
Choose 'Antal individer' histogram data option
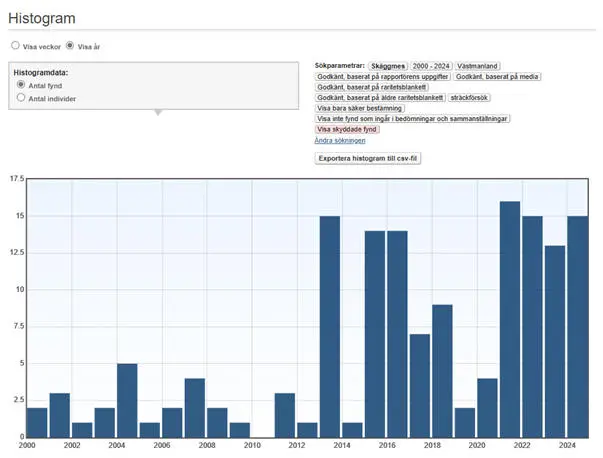21,98
